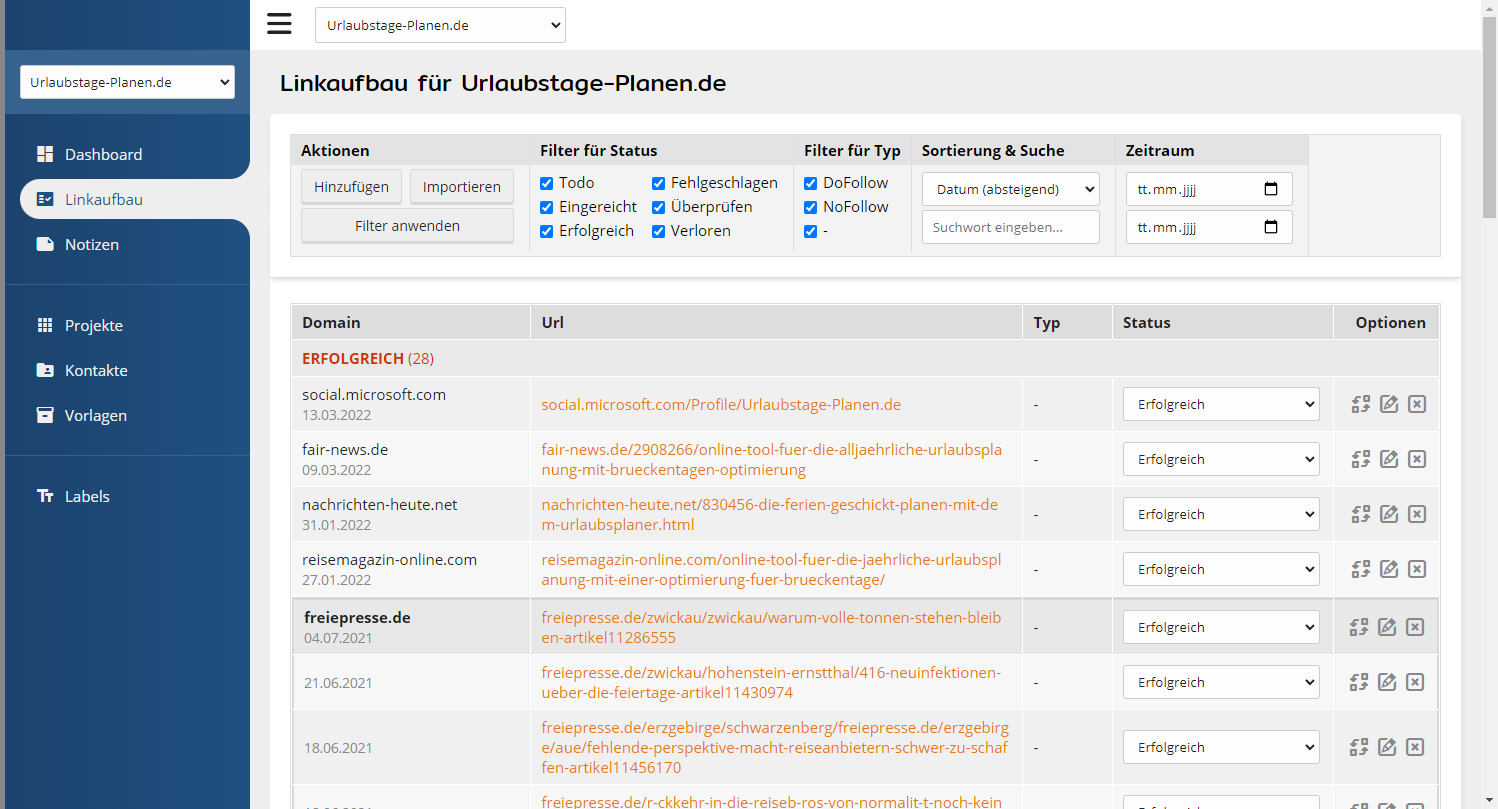Open Kontakte from the sidebar

coord(96,370)
